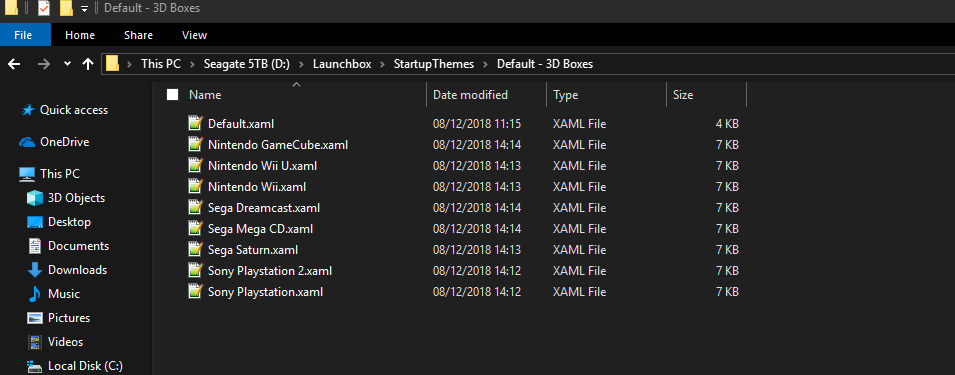Click the Quick access star icon
Viewport: 955px width, 375px height.
coord(27,110)
